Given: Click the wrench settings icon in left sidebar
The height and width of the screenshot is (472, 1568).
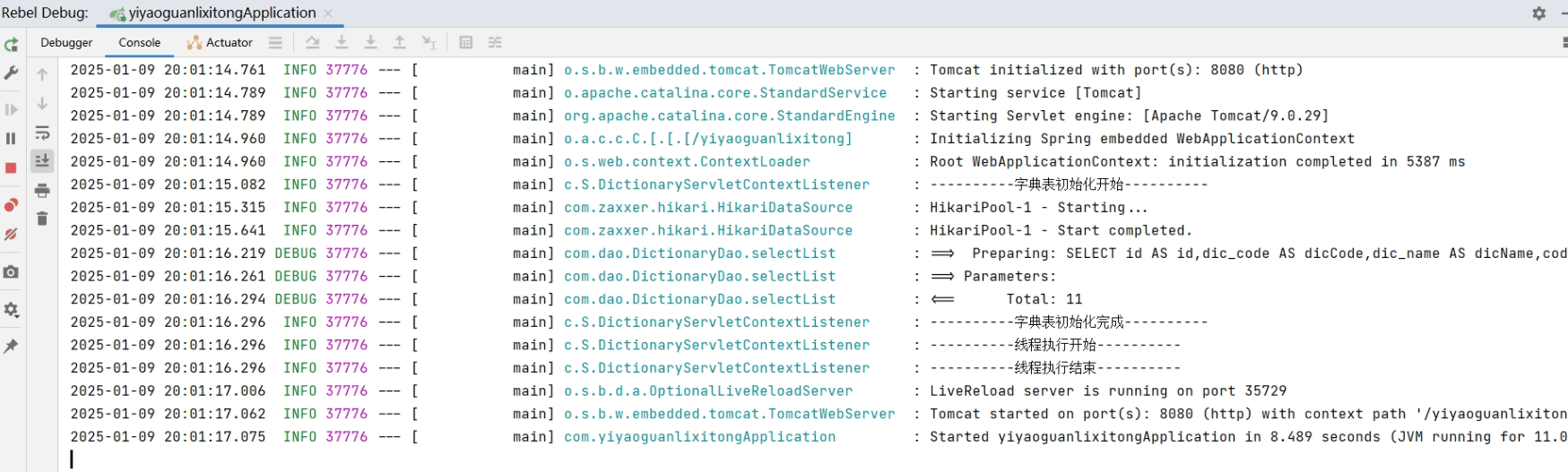Looking at the screenshot, I should pyautogui.click(x=11, y=73).
